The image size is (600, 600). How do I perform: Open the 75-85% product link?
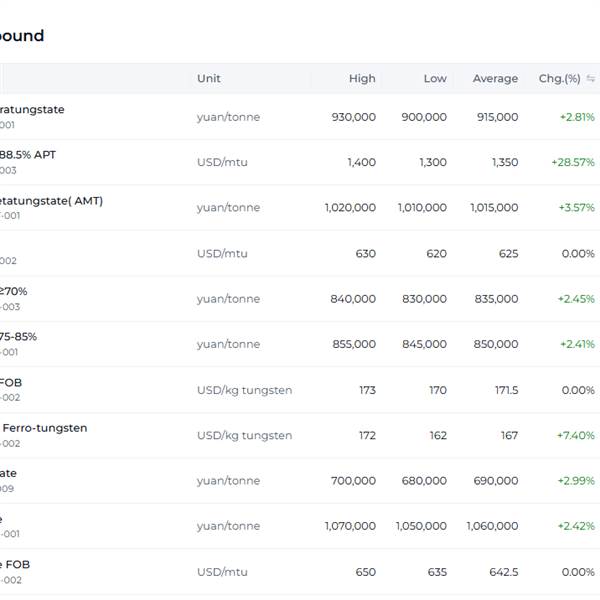click(19, 337)
